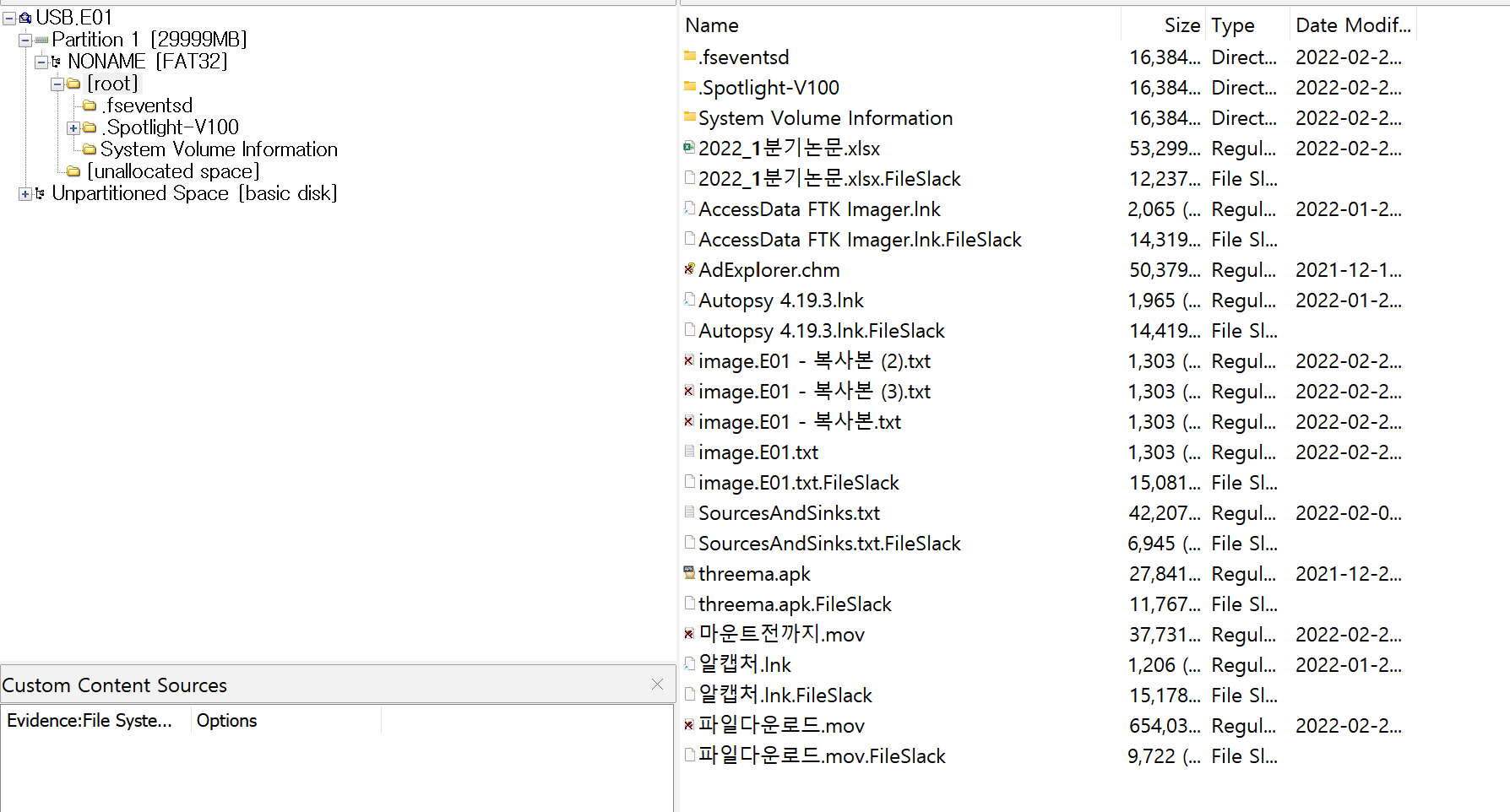Collapse the NONAME [FAT32] tree node
This screenshot has height=812, width=1510.
(41, 62)
